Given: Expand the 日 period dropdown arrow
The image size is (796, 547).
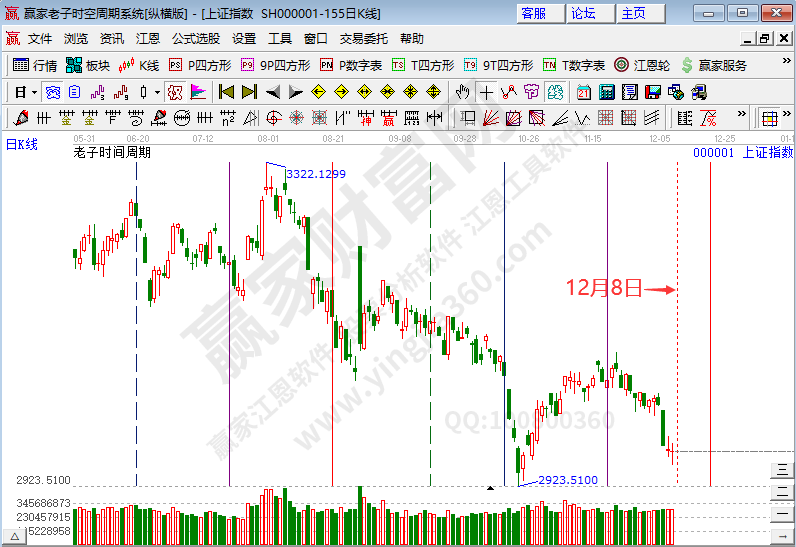Looking at the screenshot, I should pyautogui.click(x=33, y=92).
